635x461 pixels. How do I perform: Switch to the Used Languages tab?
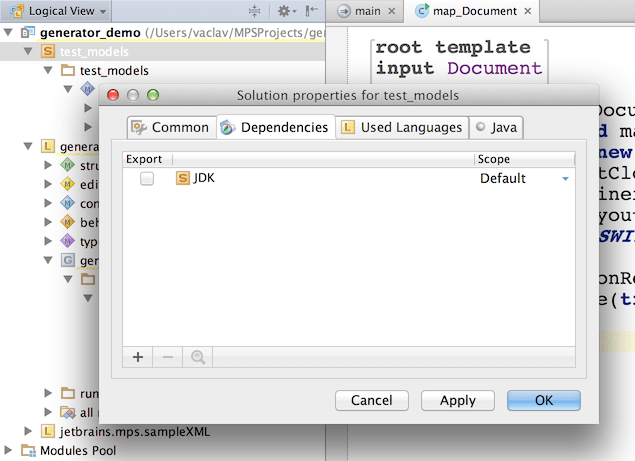pyautogui.click(x=402, y=128)
